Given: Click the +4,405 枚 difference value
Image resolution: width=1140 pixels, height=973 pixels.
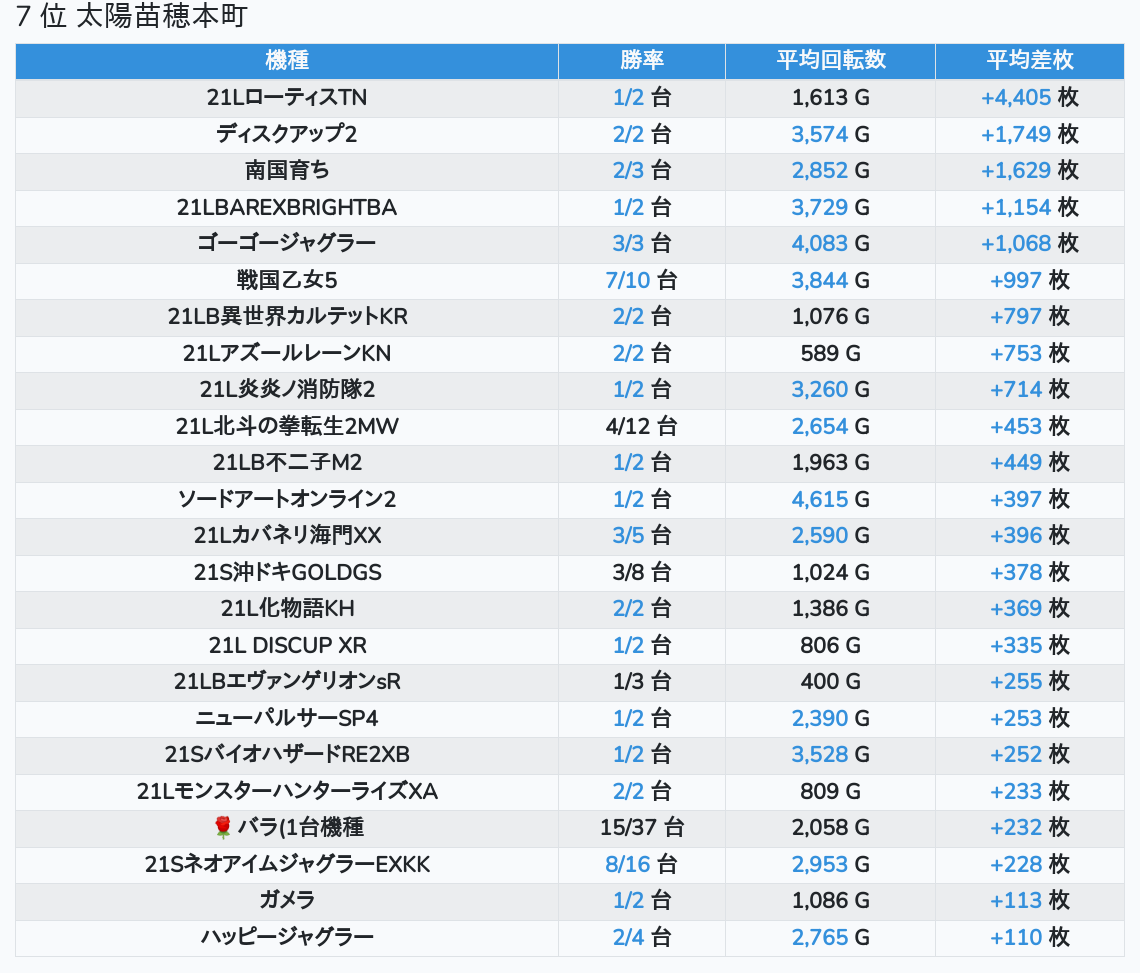Looking at the screenshot, I should click(1029, 97).
